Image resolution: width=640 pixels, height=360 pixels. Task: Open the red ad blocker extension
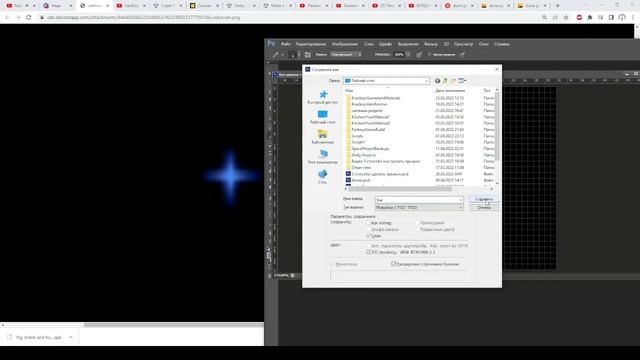pyautogui.click(x=579, y=18)
